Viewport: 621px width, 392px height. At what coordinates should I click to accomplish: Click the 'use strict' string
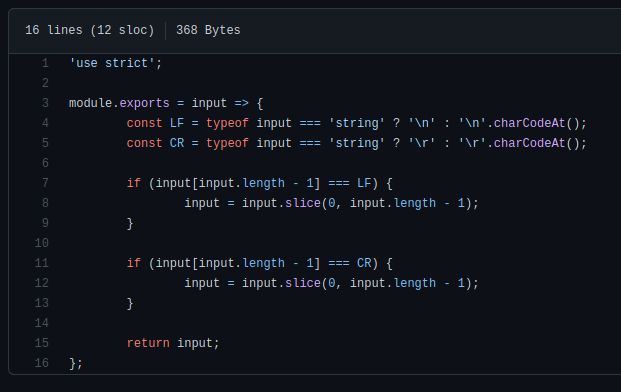[x=112, y=63]
